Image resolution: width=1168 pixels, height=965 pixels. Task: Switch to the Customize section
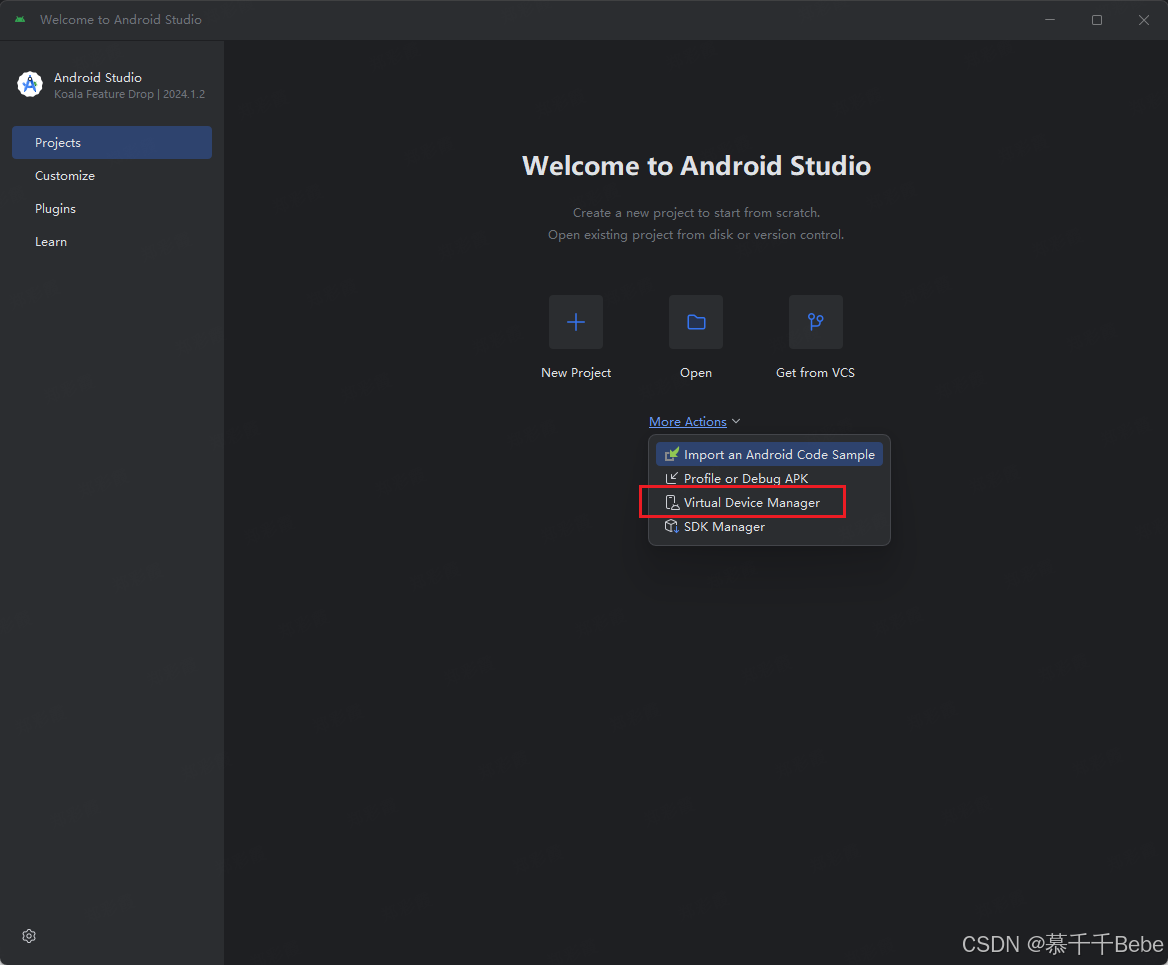(64, 175)
